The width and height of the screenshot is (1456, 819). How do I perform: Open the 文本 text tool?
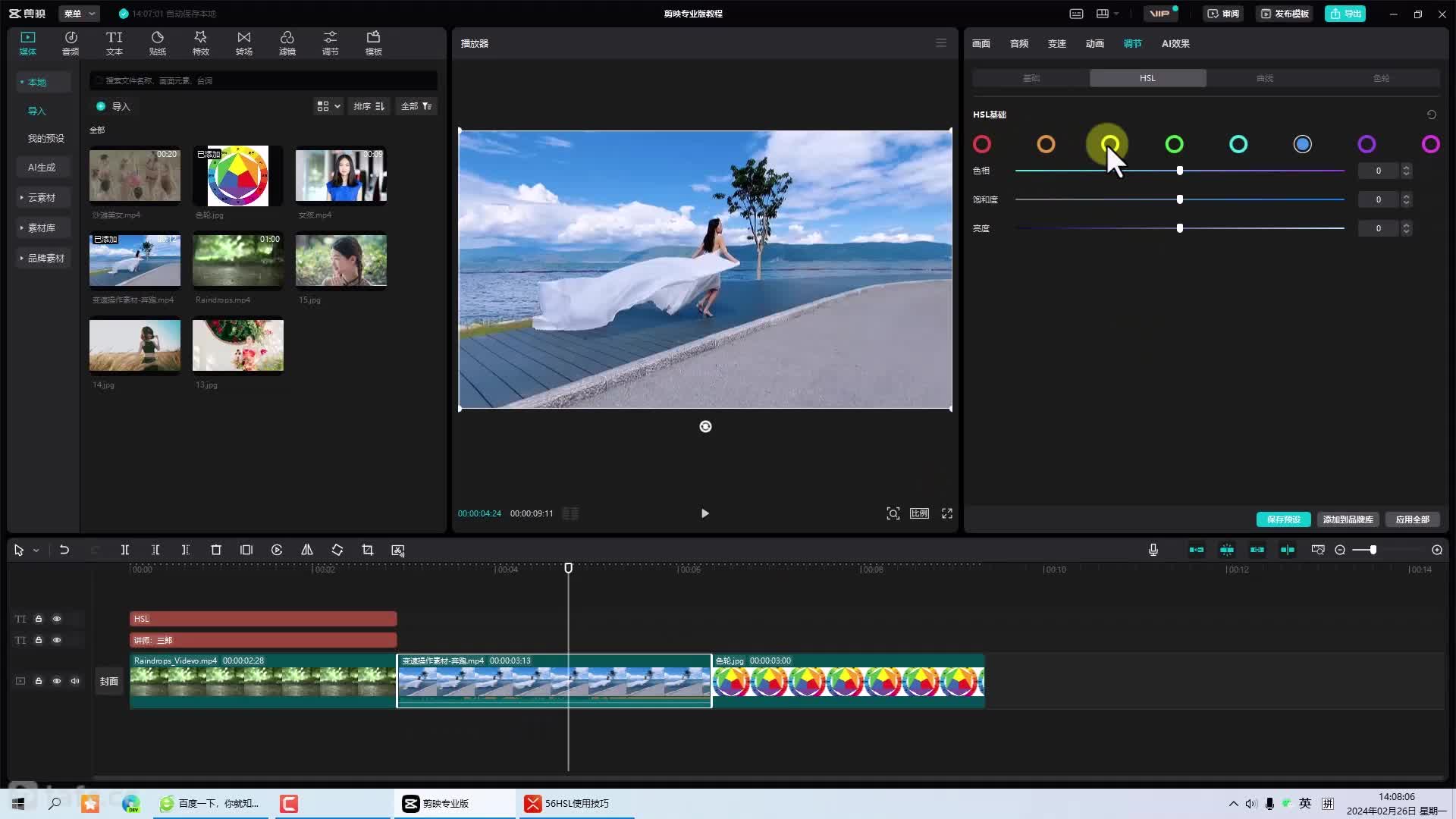pyautogui.click(x=114, y=43)
